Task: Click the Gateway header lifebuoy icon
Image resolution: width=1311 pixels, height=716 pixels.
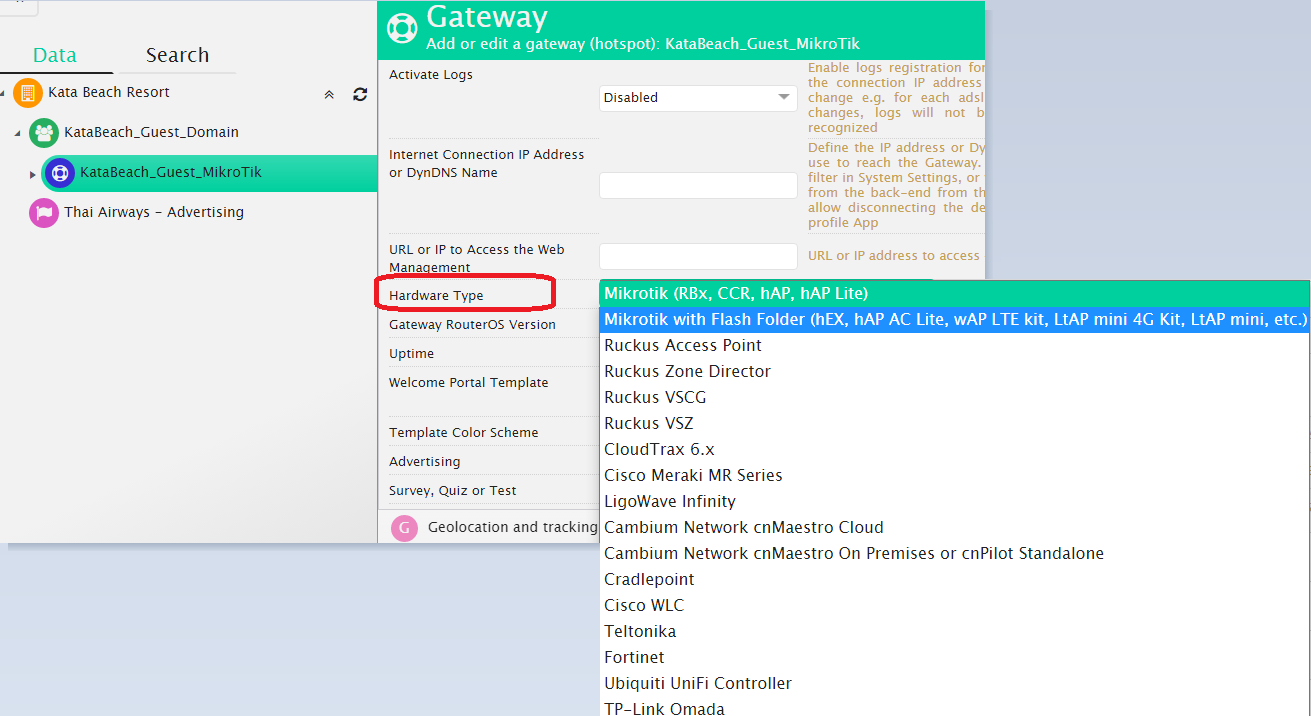Action: (x=402, y=27)
